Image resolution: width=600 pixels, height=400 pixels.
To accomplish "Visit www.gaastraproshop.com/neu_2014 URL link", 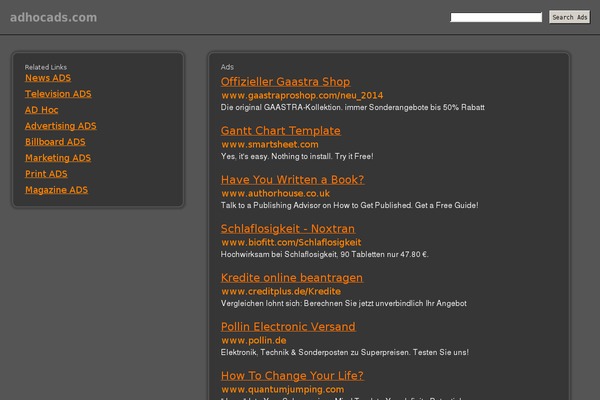I will click(302, 95).
